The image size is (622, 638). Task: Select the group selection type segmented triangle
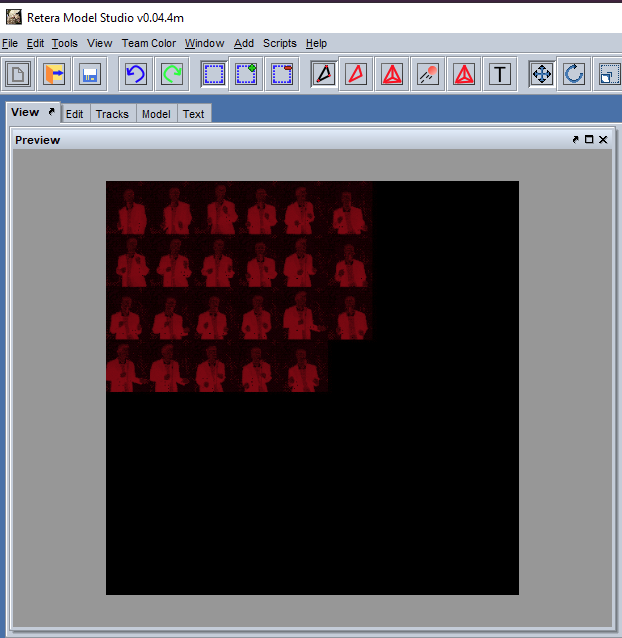coord(392,74)
